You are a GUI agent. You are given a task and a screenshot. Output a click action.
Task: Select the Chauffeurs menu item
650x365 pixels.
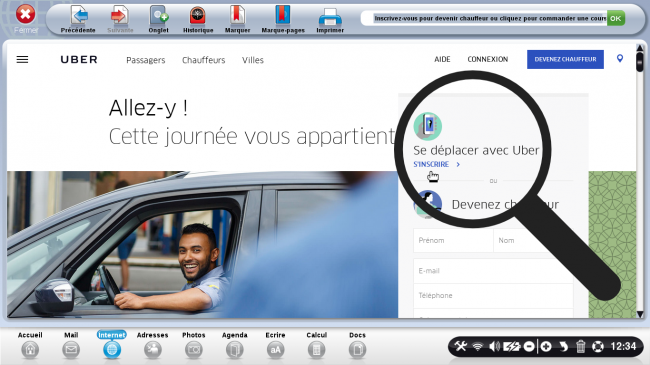coord(204,60)
